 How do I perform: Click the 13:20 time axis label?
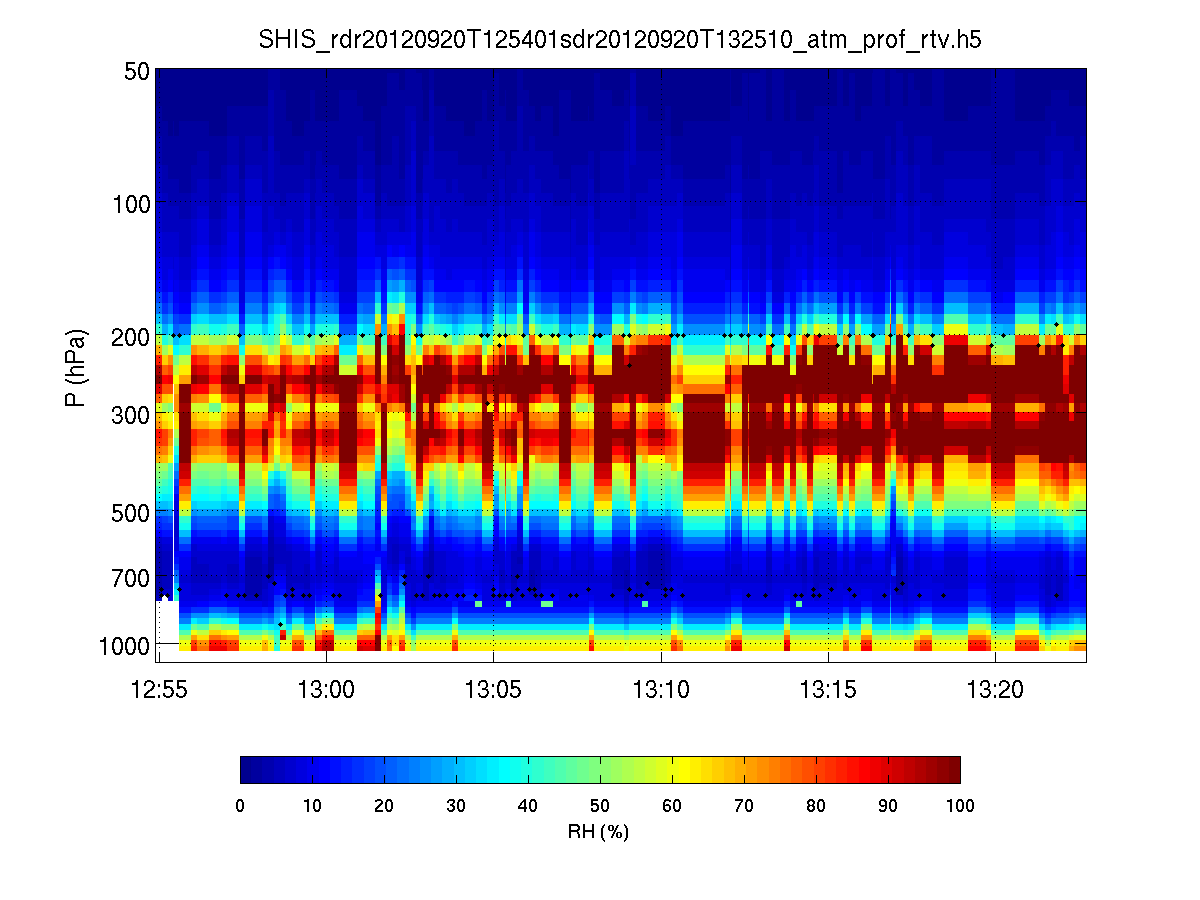pyautogui.click(x=995, y=688)
